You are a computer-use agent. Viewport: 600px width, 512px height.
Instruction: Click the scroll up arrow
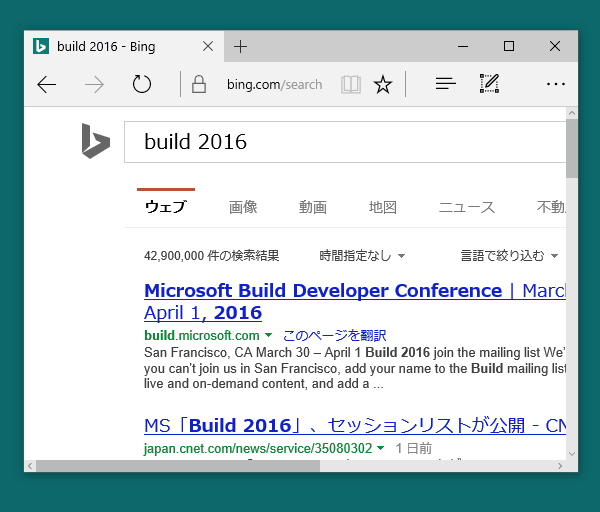pyautogui.click(x=572, y=113)
